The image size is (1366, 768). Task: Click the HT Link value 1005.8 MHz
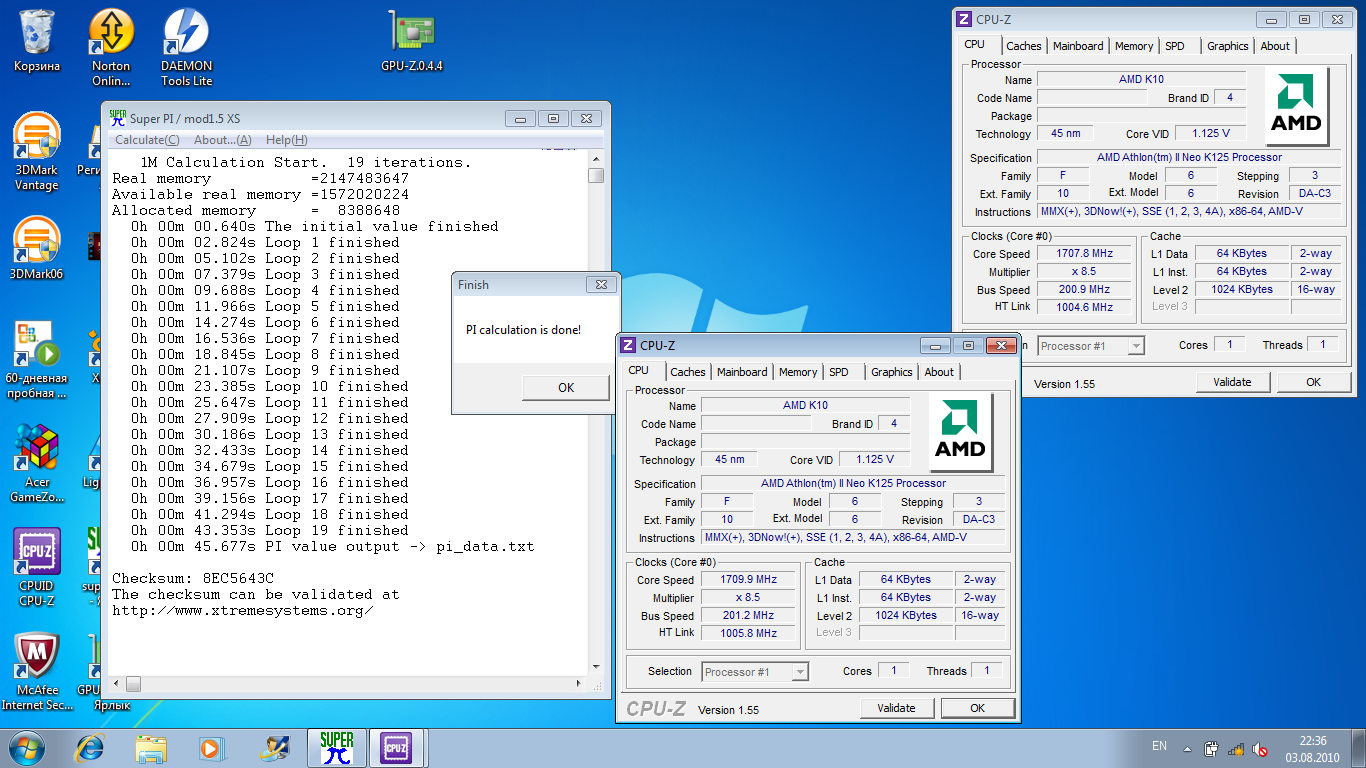coord(749,633)
